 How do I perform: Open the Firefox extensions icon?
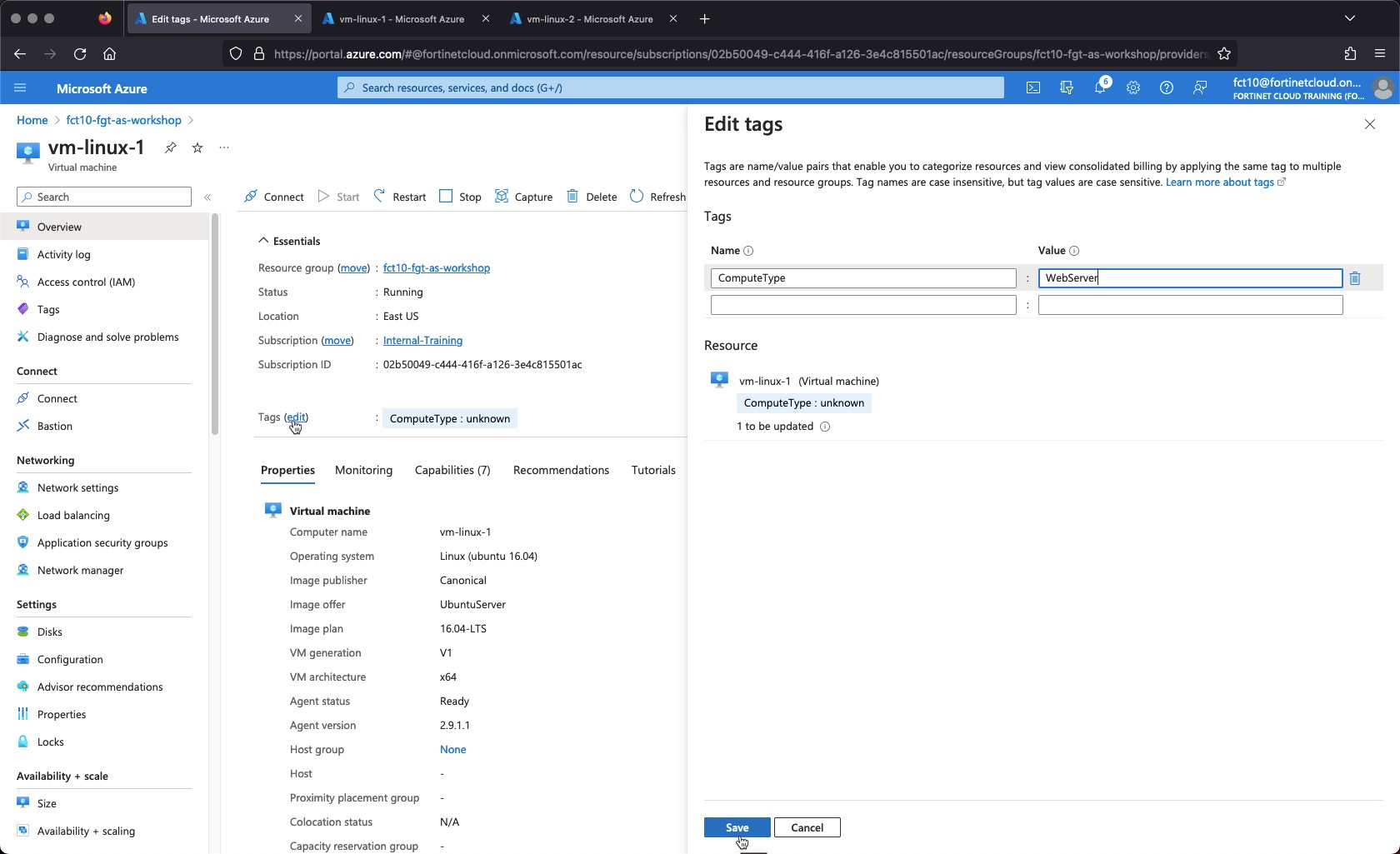pos(1350,53)
